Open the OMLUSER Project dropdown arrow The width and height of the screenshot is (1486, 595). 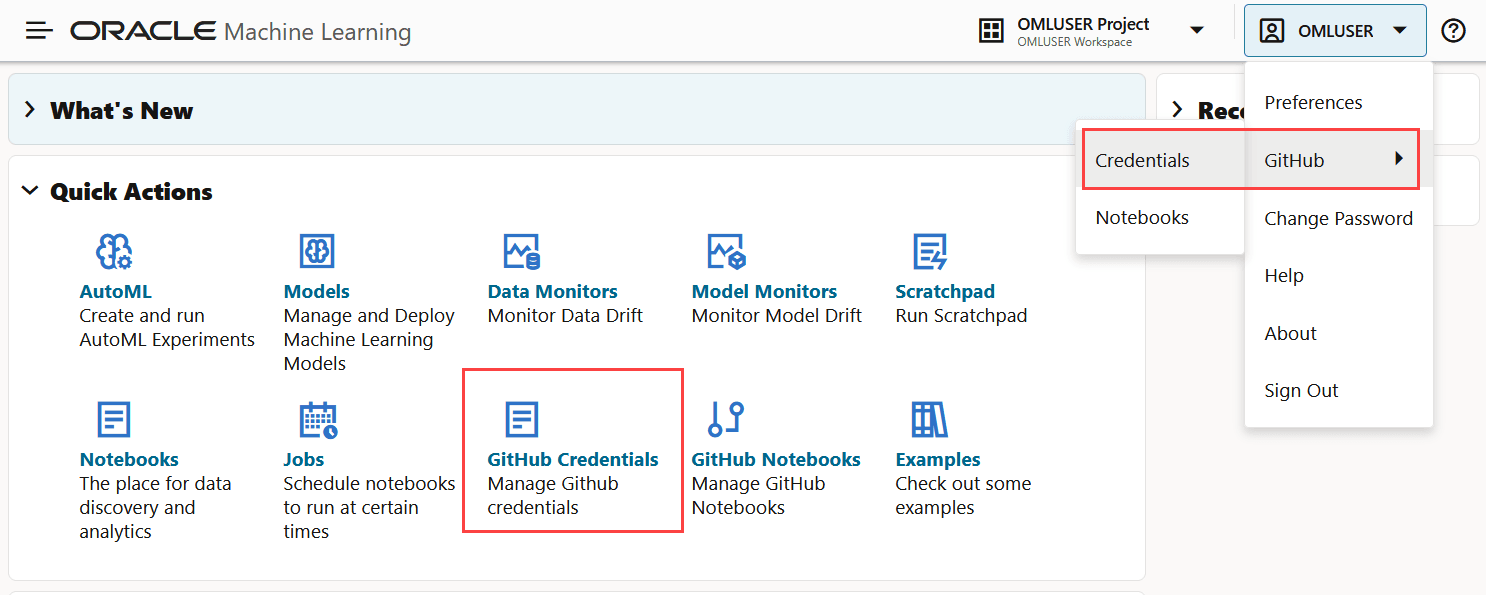click(x=1197, y=31)
